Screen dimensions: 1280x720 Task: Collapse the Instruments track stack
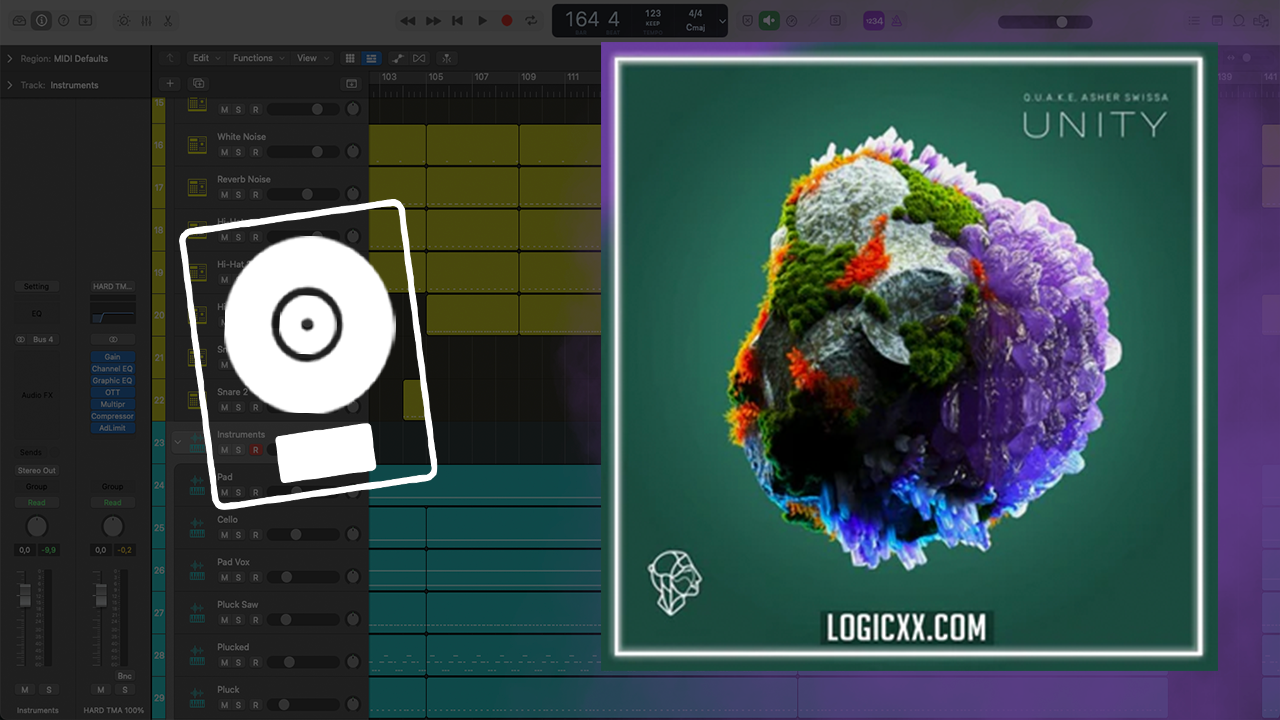pyautogui.click(x=178, y=441)
